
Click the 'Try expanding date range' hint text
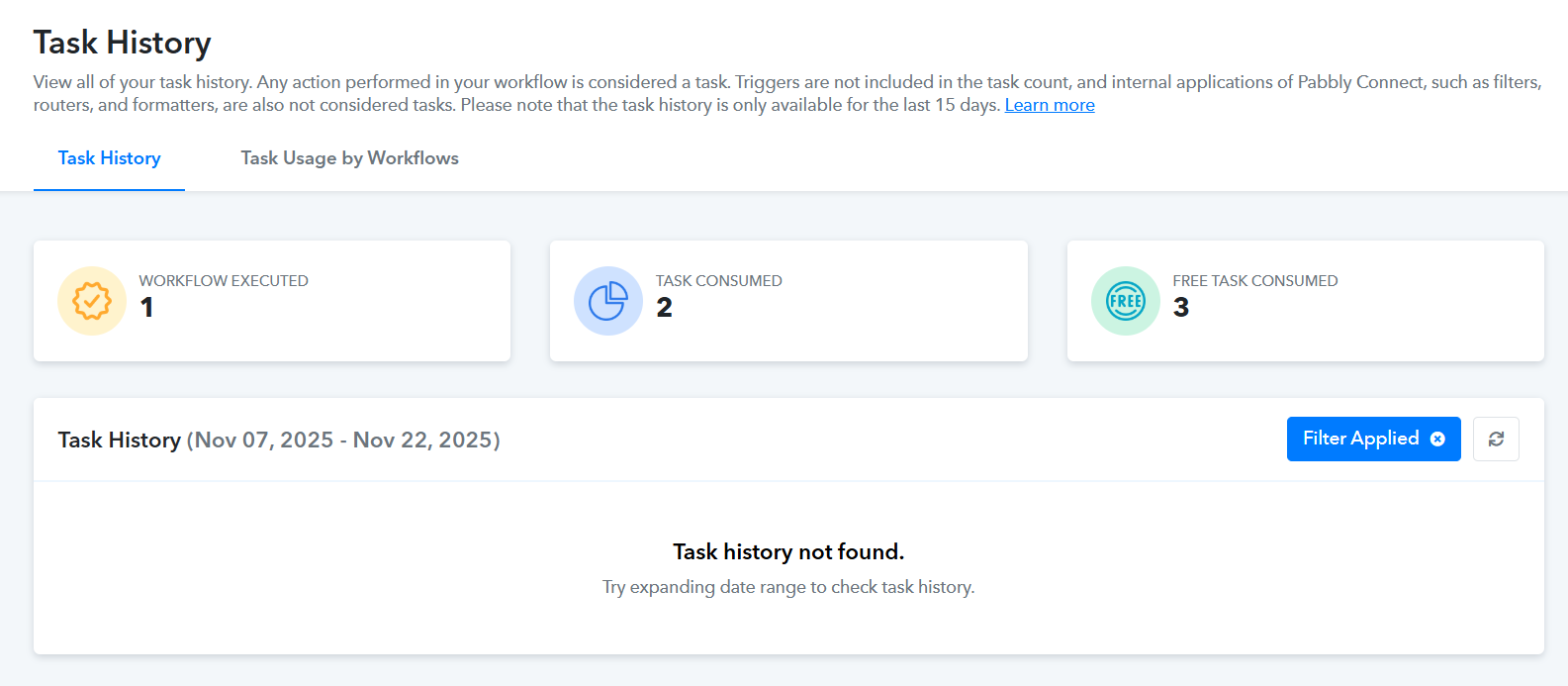[788, 587]
